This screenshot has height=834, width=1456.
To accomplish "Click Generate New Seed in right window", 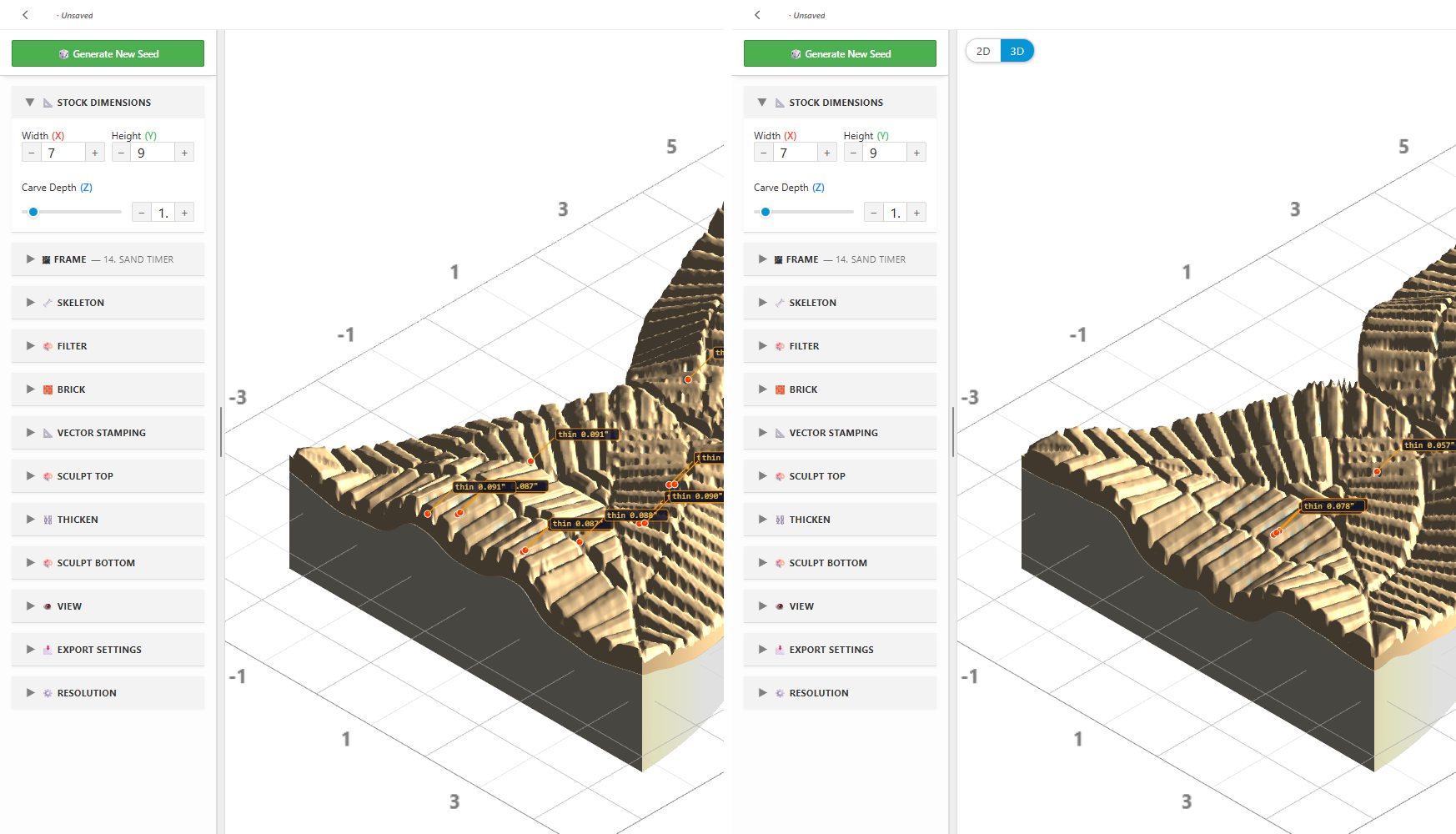I will [x=840, y=53].
